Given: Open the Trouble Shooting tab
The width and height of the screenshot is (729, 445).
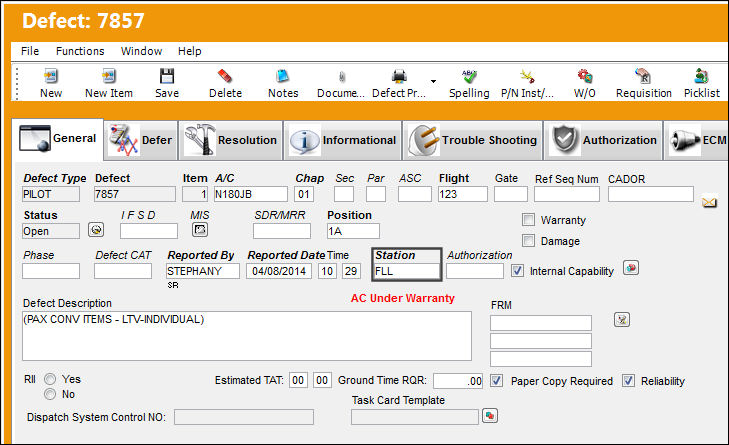Looking at the screenshot, I should pos(473,140).
